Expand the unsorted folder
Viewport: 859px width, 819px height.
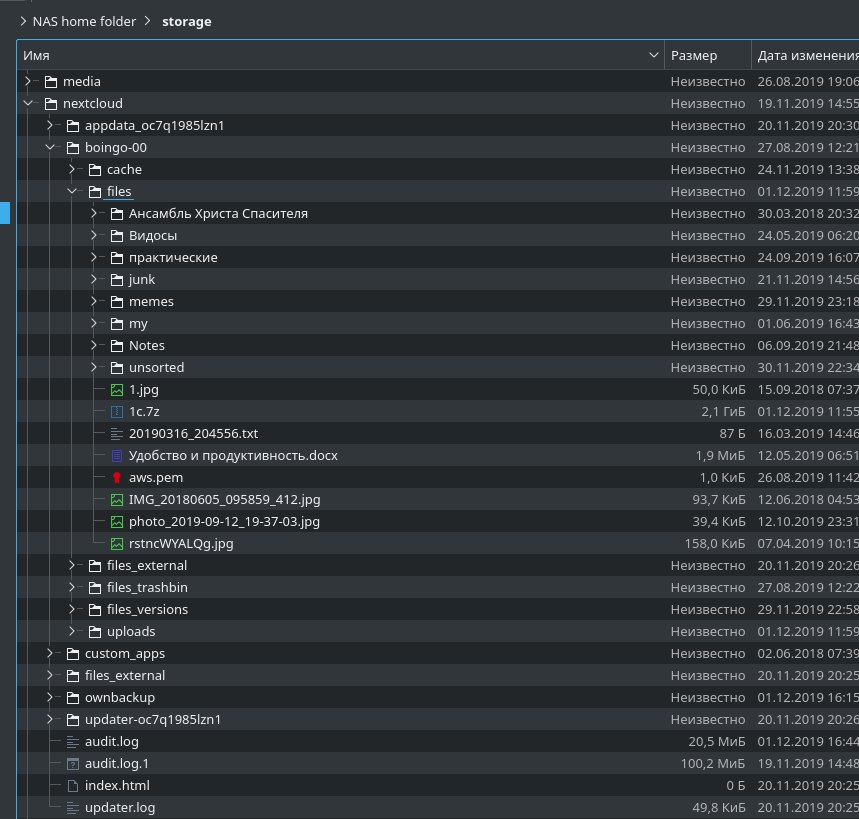tap(94, 367)
